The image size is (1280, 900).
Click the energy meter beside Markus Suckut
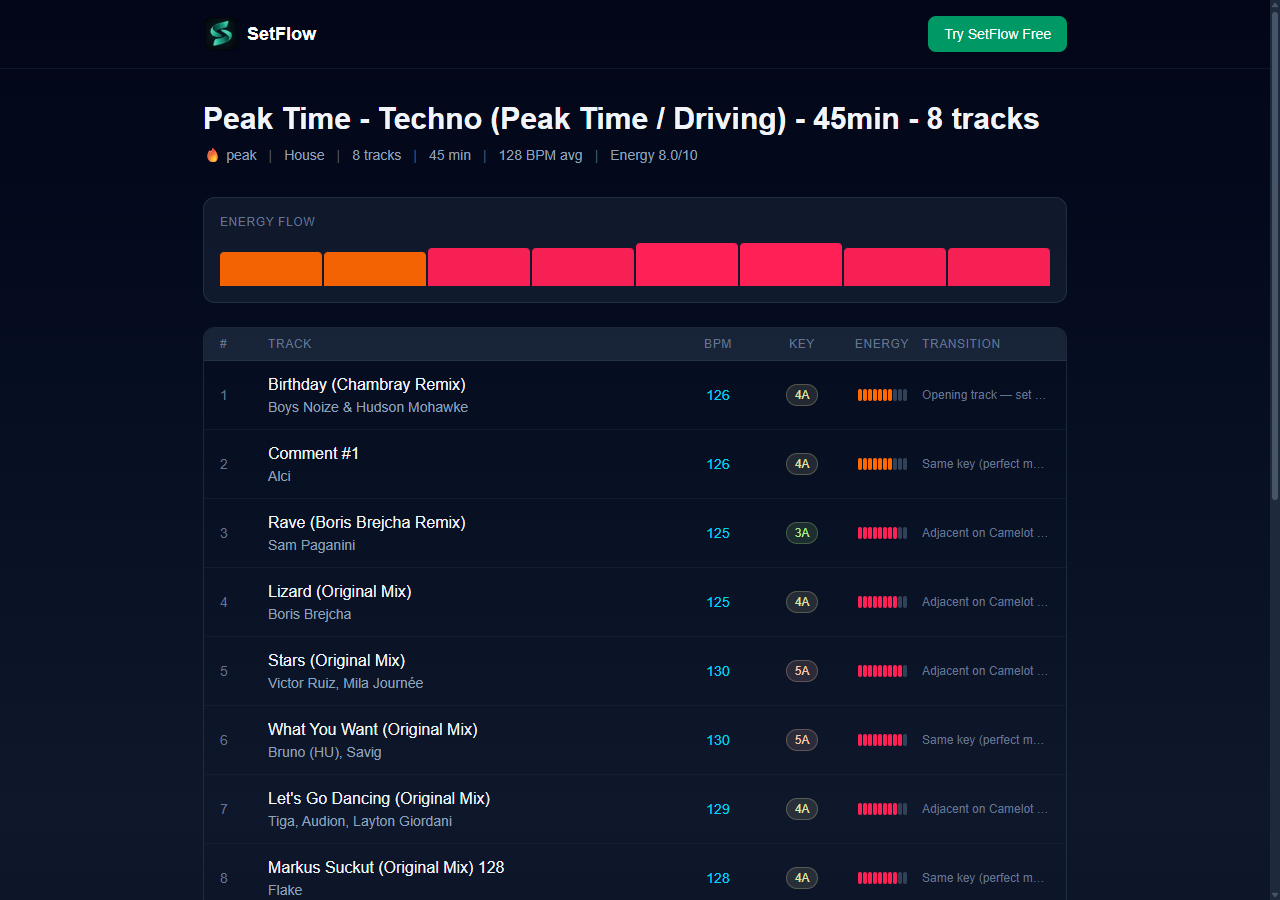[x=881, y=878]
